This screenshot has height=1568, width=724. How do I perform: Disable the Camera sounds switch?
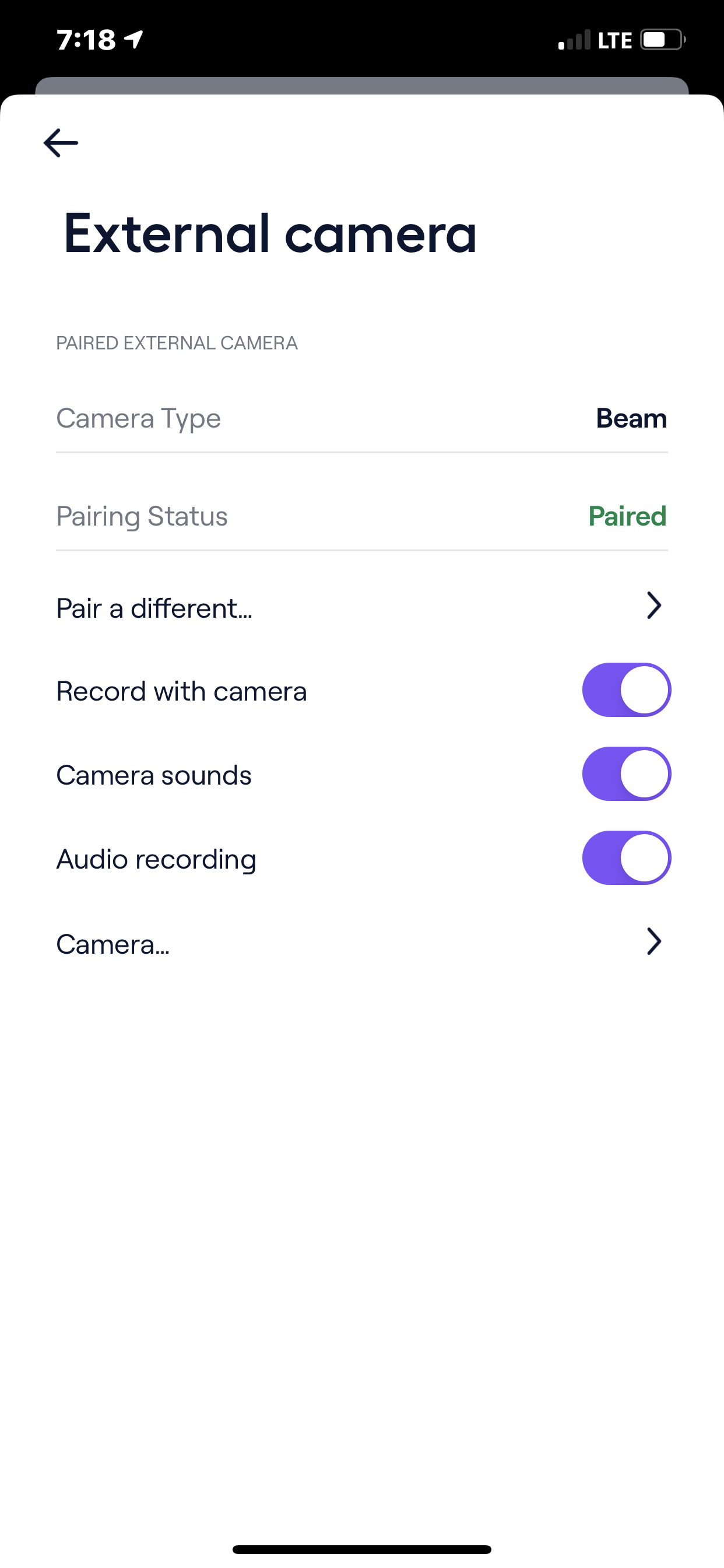[626, 773]
